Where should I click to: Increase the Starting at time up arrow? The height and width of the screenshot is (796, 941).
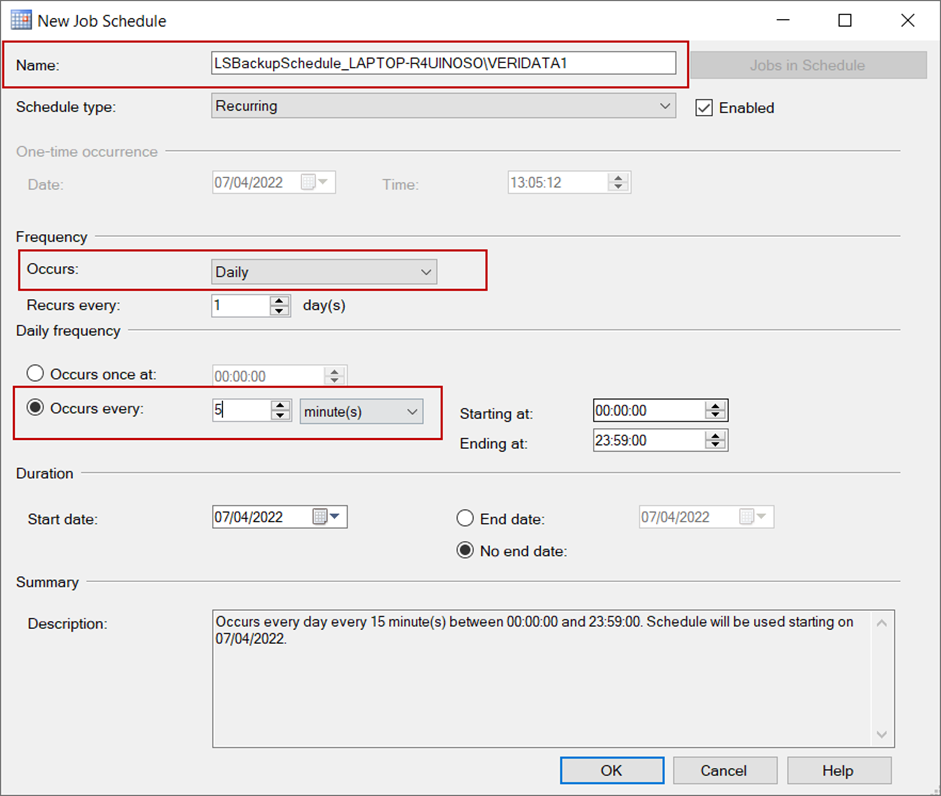coord(715,406)
